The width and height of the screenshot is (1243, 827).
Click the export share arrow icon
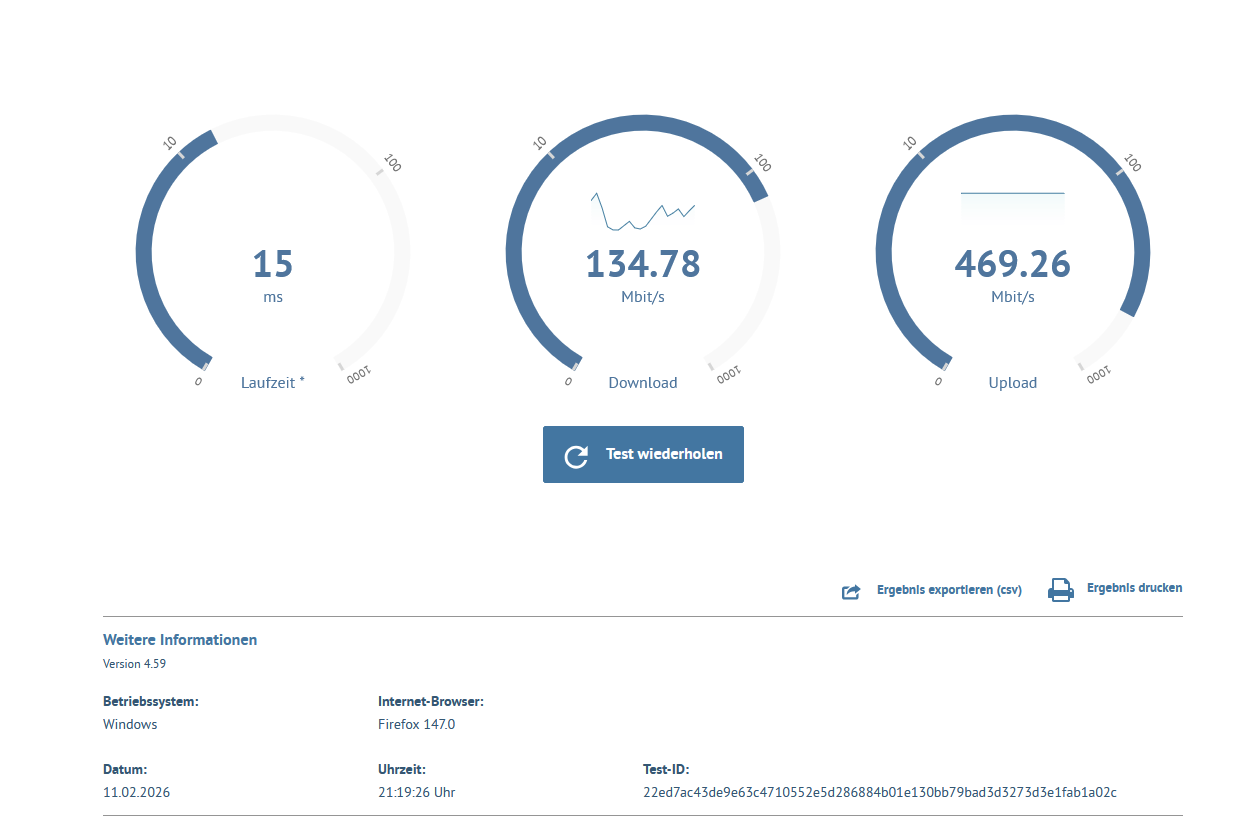coord(851,592)
